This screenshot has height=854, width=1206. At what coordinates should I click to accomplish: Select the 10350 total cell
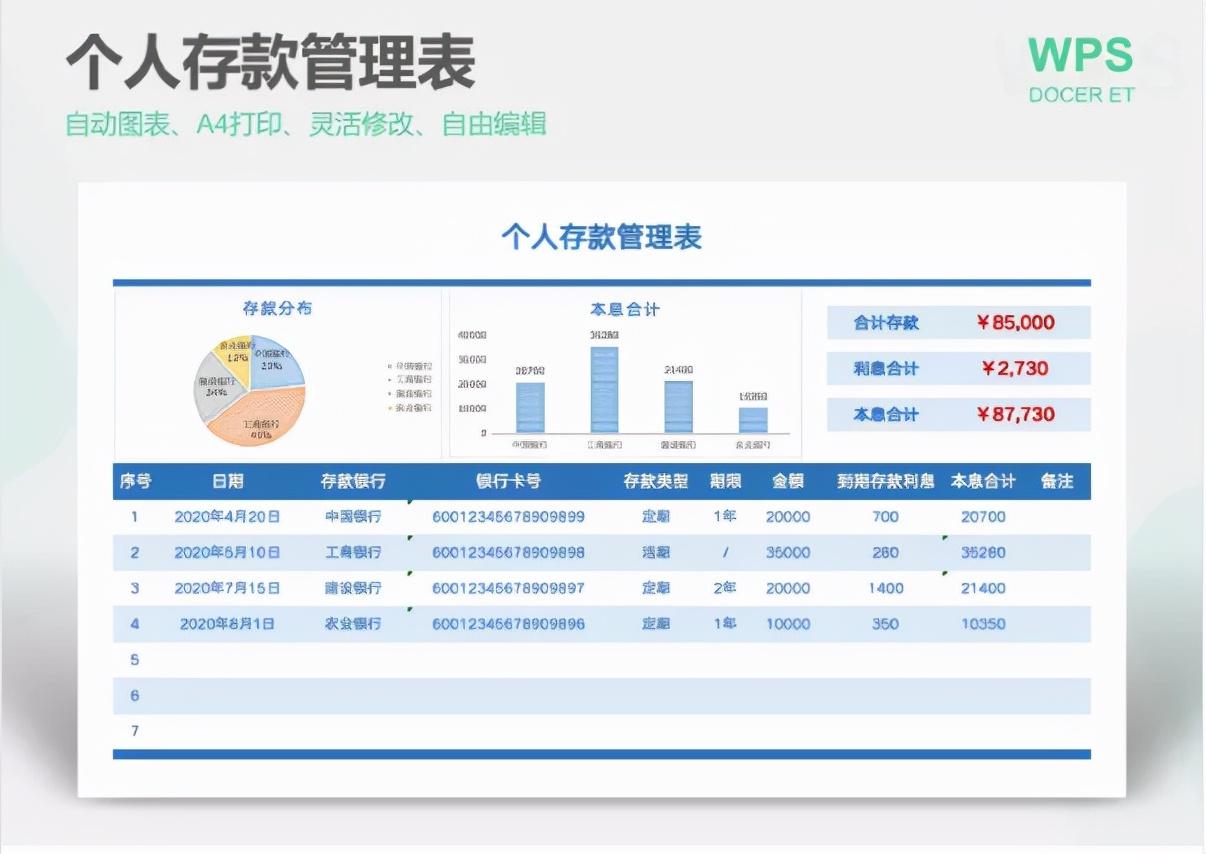(983, 624)
